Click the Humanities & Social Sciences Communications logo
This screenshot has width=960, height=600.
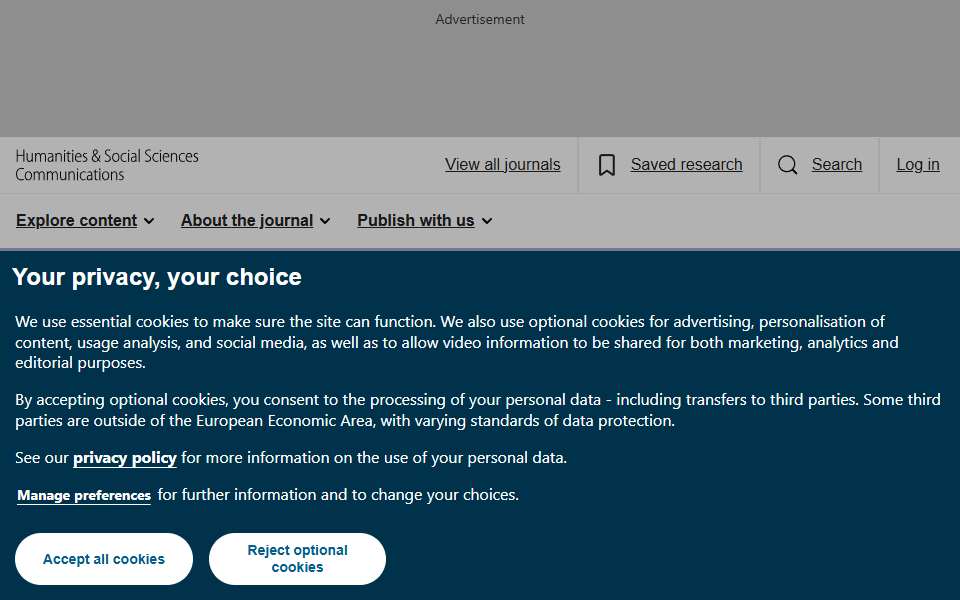pyautogui.click(x=107, y=165)
